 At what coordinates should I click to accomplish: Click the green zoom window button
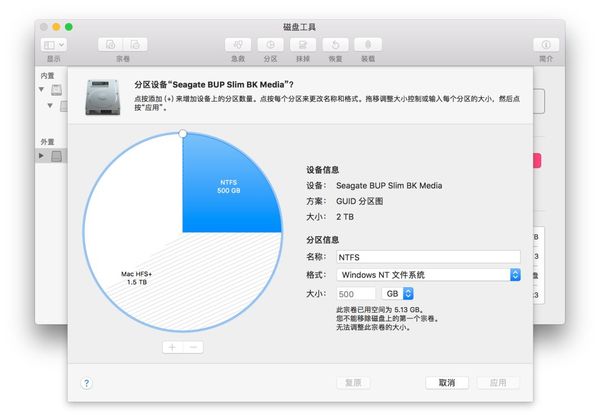(69, 27)
